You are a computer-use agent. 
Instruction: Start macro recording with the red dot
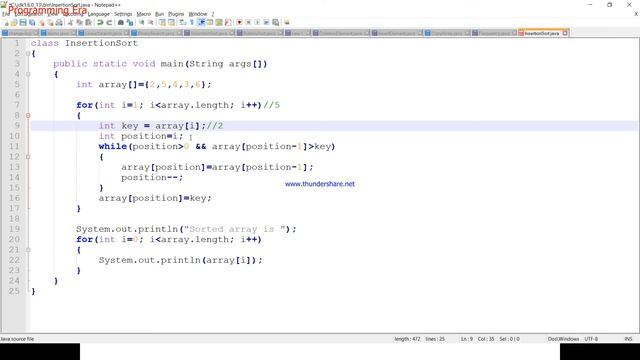coord(240,22)
